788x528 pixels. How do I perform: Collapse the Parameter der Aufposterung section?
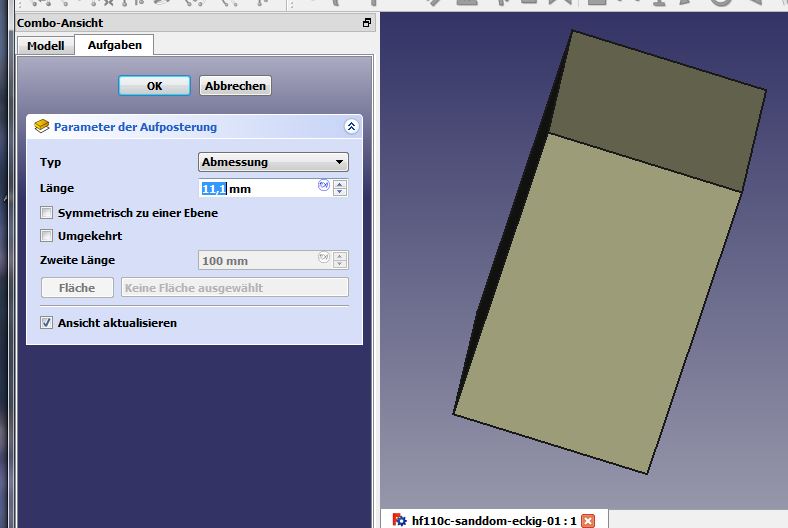pyautogui.click(x=350, y=127)
